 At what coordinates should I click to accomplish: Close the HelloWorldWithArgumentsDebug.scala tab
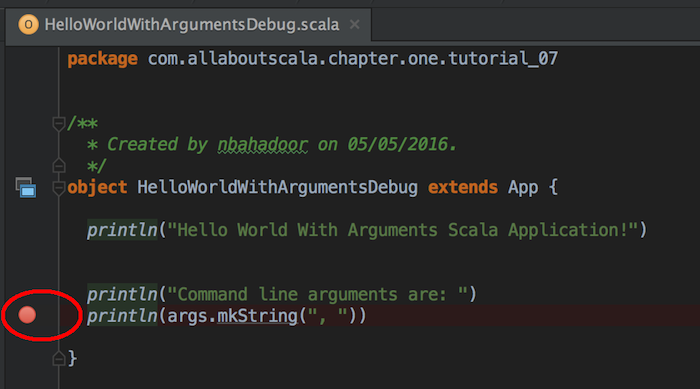[354, 25]
